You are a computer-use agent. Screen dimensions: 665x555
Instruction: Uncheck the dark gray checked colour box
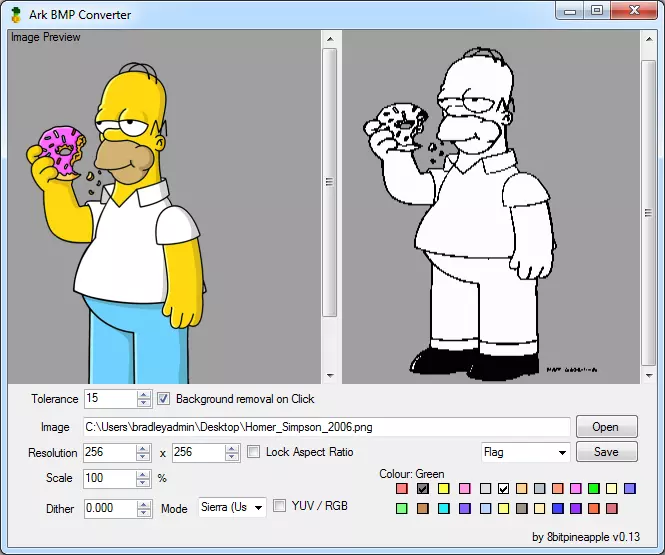click(x=422, y=488)
